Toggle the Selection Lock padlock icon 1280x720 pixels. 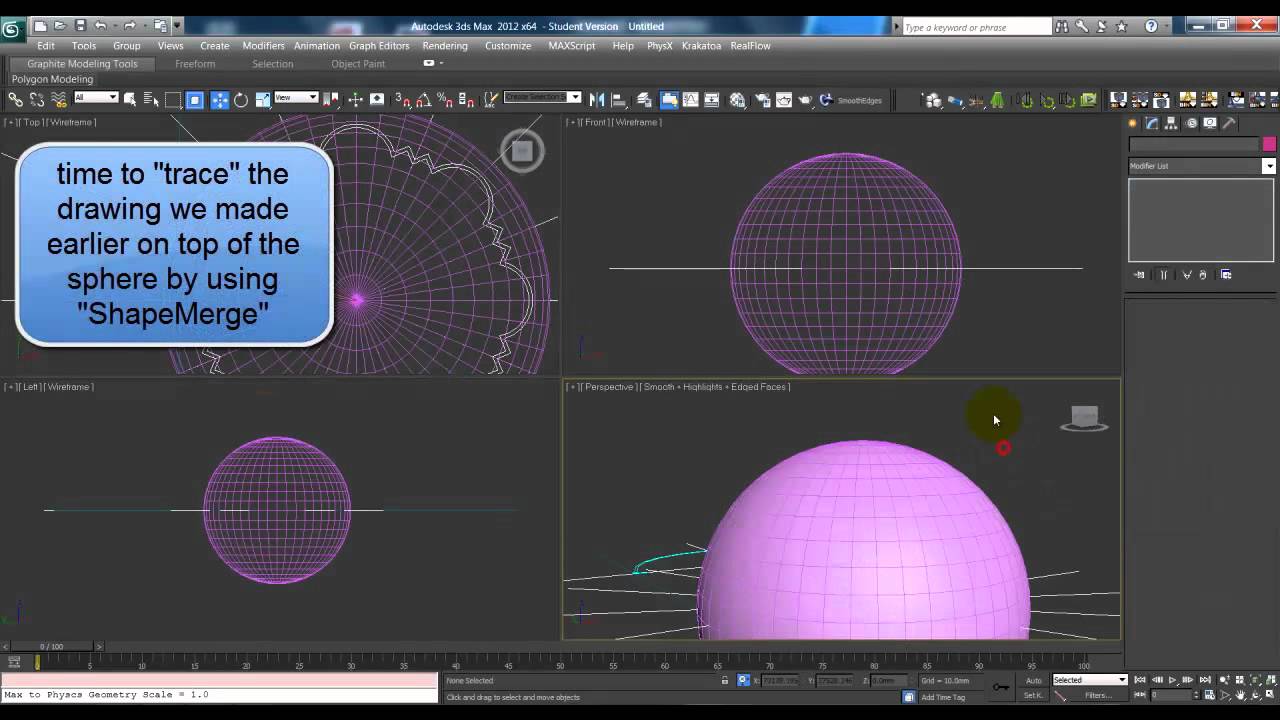[x=725, y=680]
